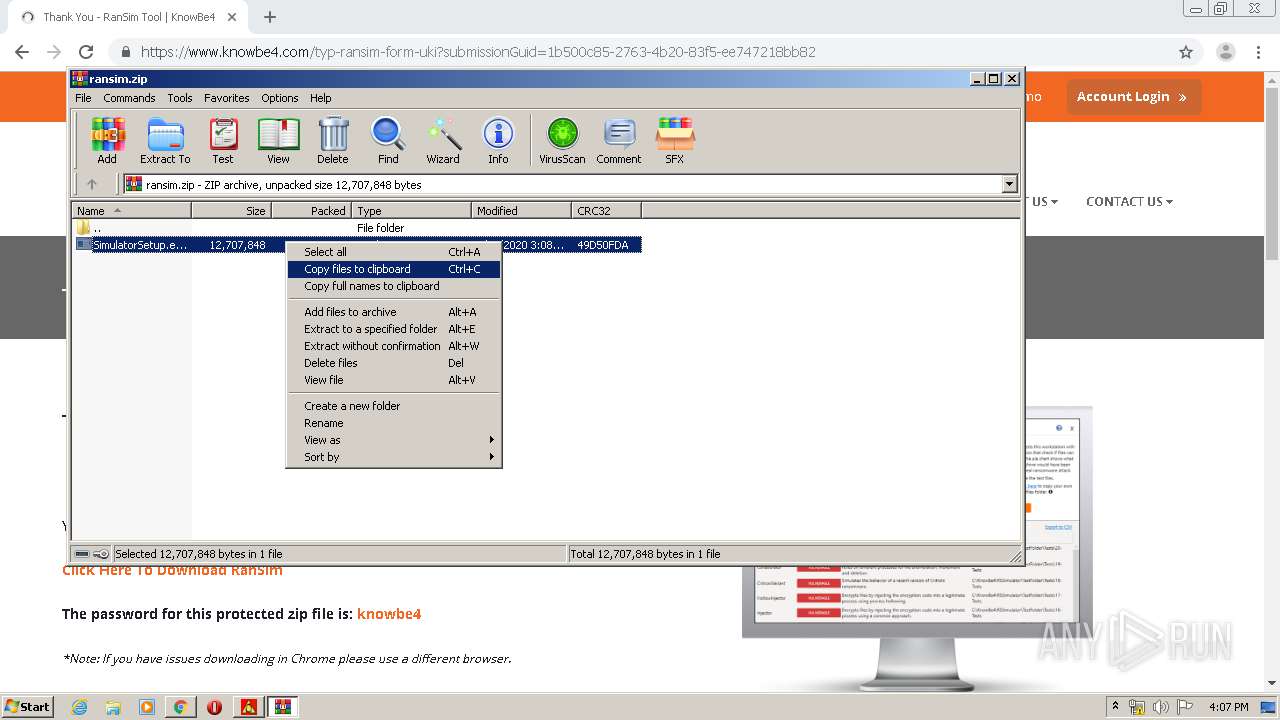Open the File menu in WinRAR
The image size is (1280, 720).
(83, 98)
